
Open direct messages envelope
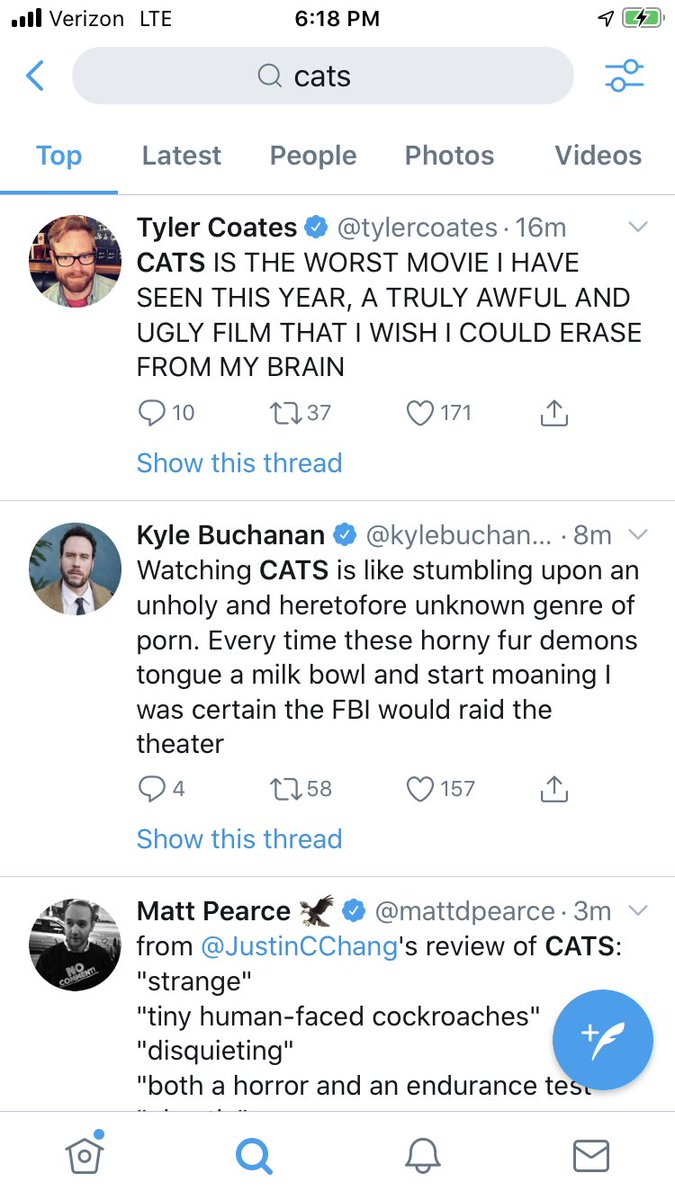click(x=591, y=1156)
